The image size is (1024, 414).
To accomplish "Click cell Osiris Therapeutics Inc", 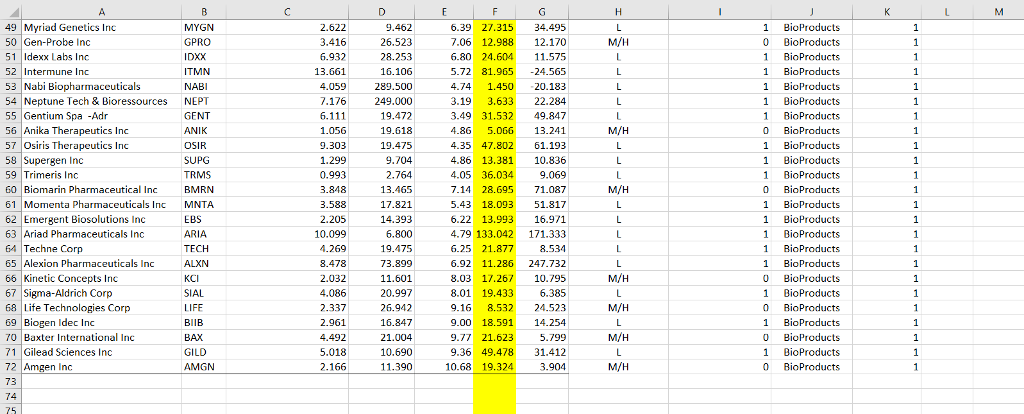I will [x=102, y=145].
